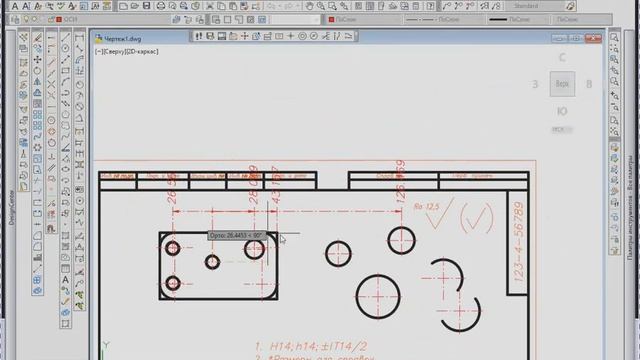
Task: Open the plot style dropdown
Action: point(582,19)
